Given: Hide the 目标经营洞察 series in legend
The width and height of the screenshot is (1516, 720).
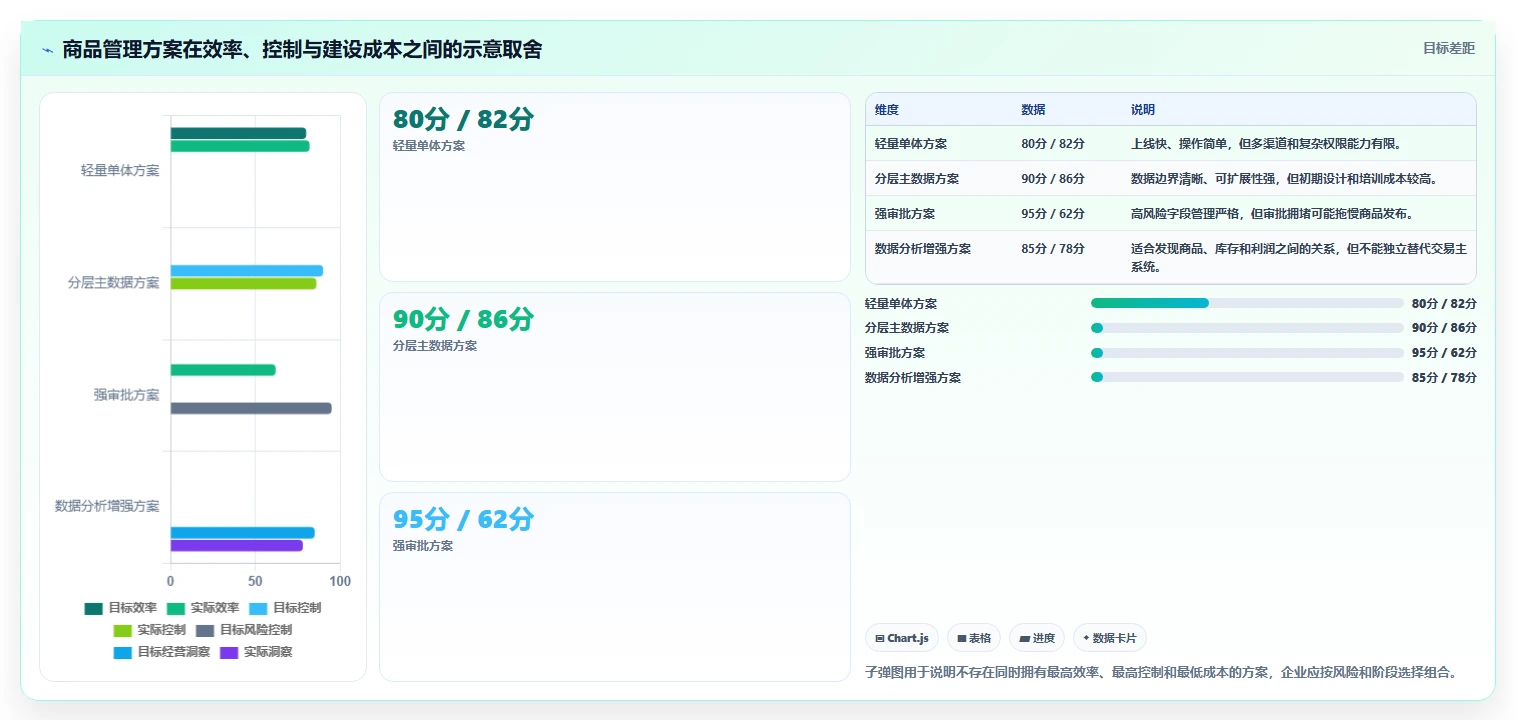Looking at the screenshot, I should pos(162,652).
